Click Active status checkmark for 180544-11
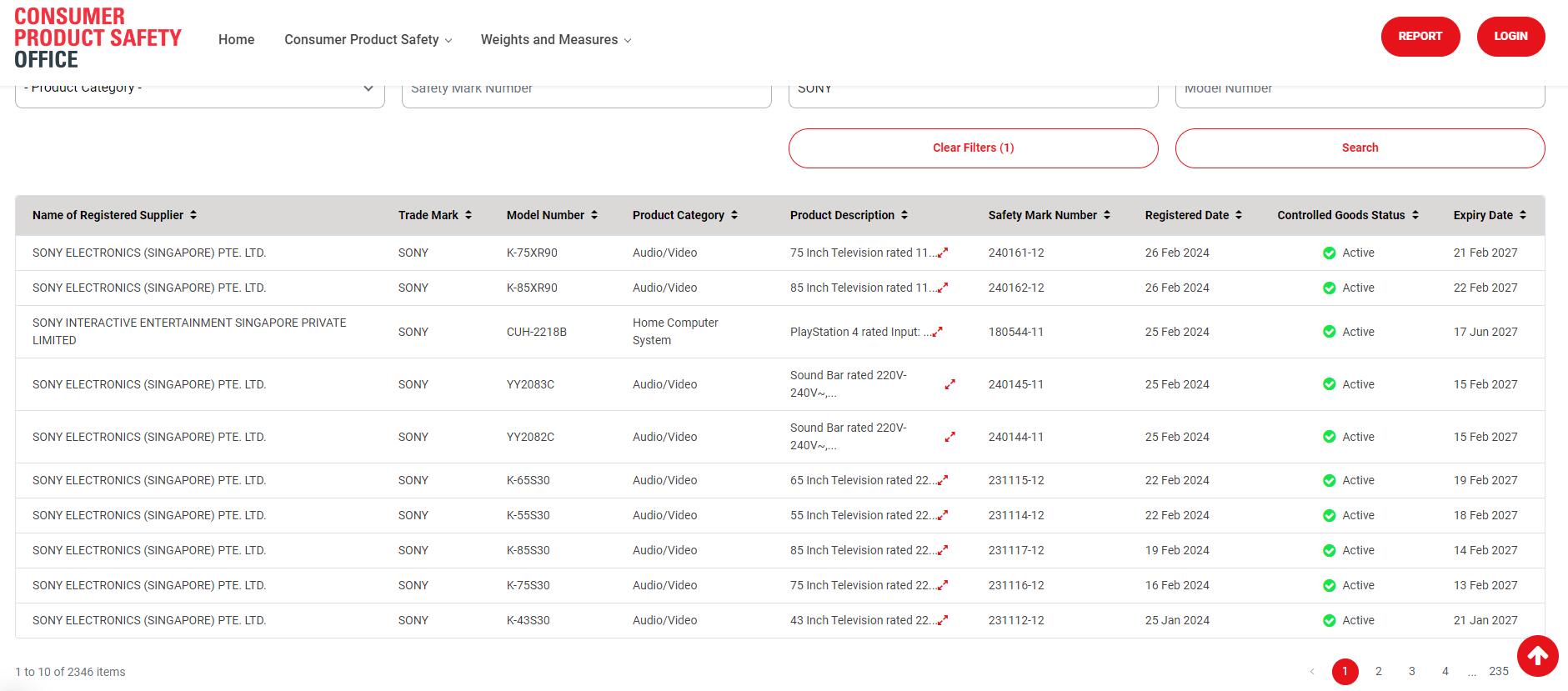Image resolution: width=1568 pixels, height=691 pixels. coord(1330,332)
